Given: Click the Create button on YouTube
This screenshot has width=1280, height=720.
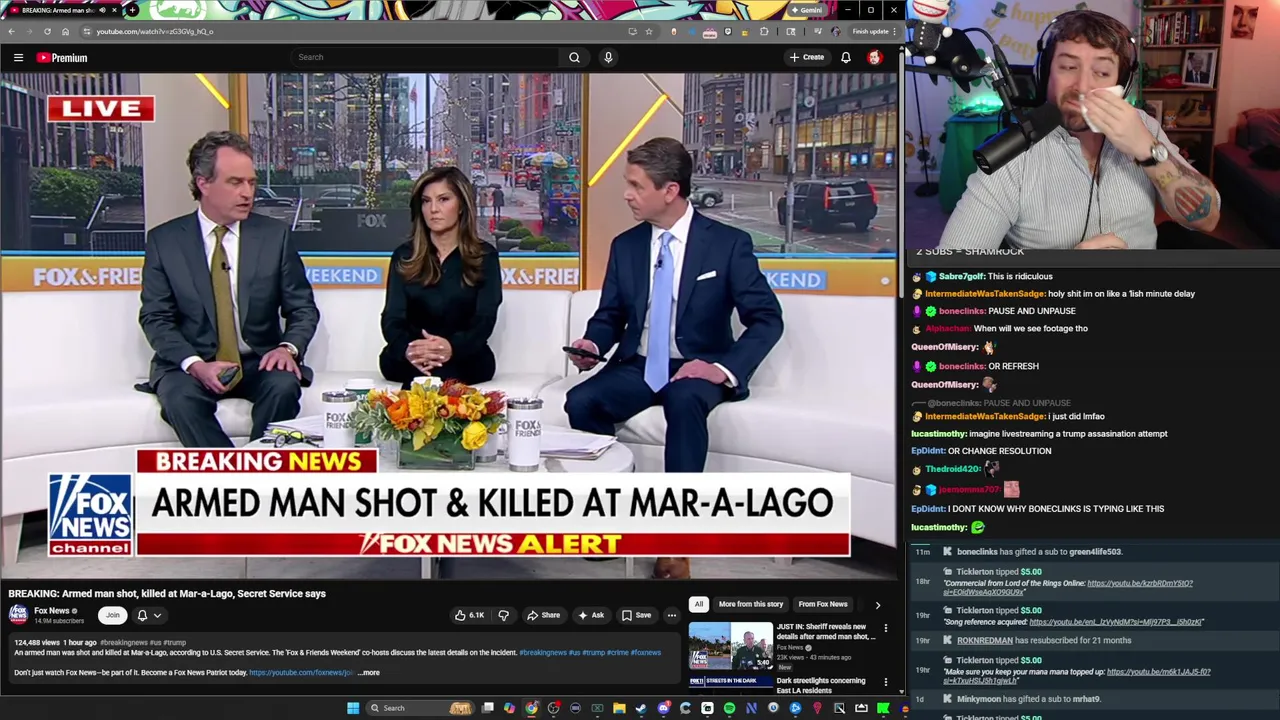Looking at the screenshot, I should pyautogui.click(x=807, y=57).
